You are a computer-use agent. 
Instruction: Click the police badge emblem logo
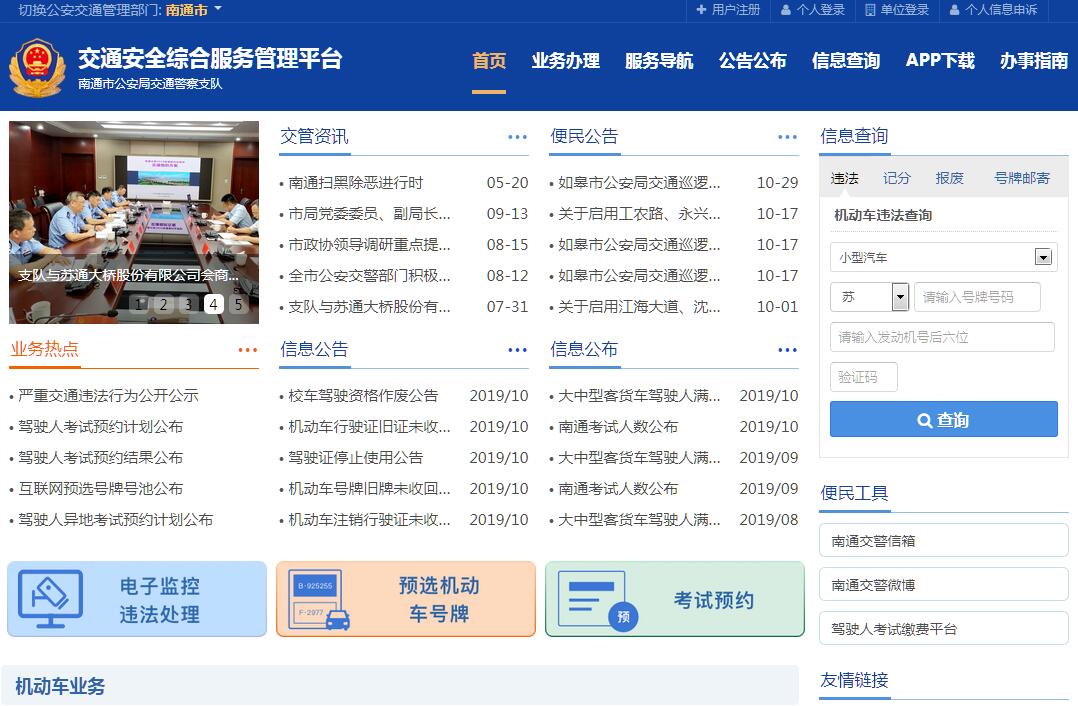click(x=37, y=69)
